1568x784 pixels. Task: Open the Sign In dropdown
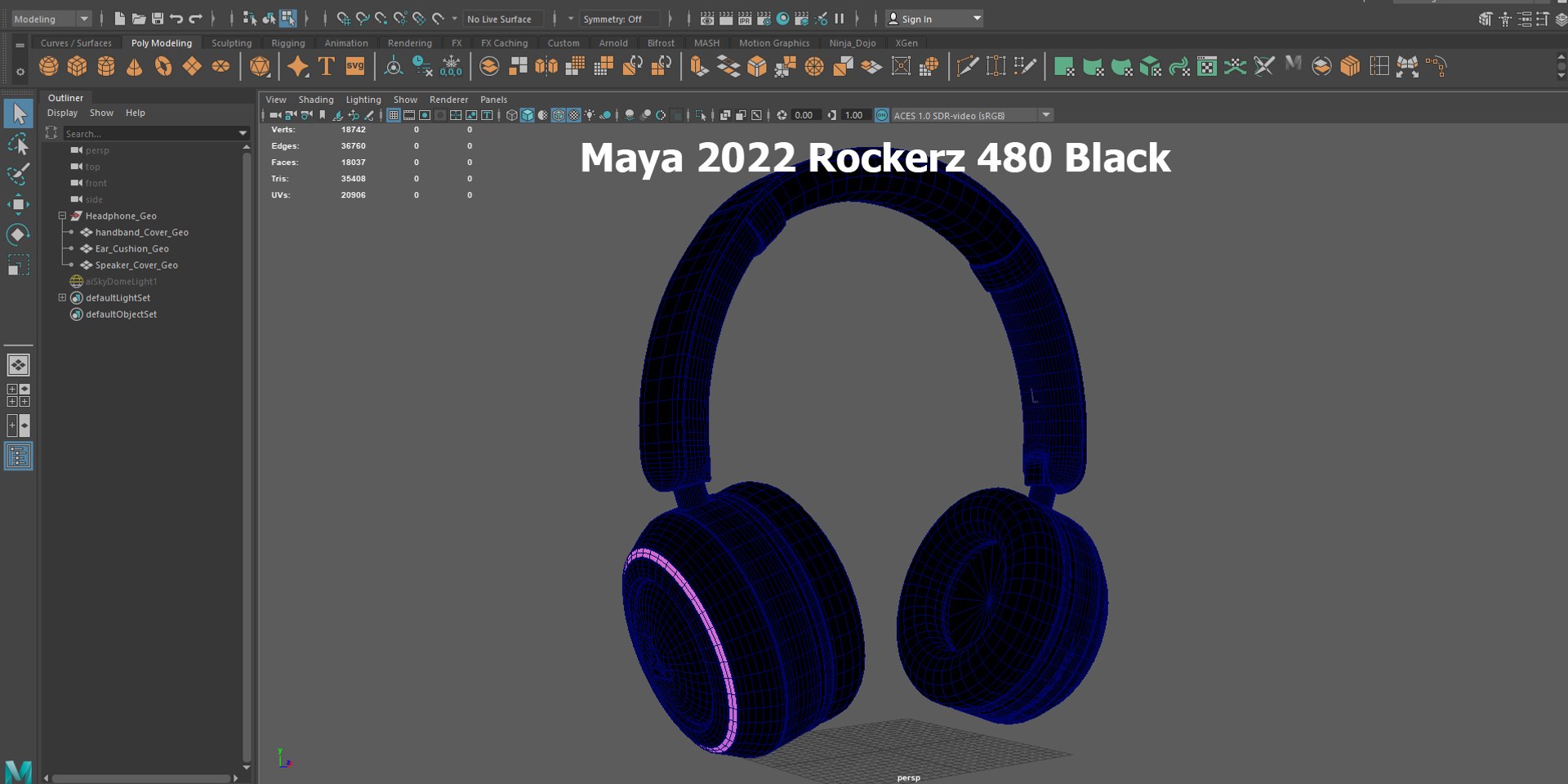(x=934, y=18)
